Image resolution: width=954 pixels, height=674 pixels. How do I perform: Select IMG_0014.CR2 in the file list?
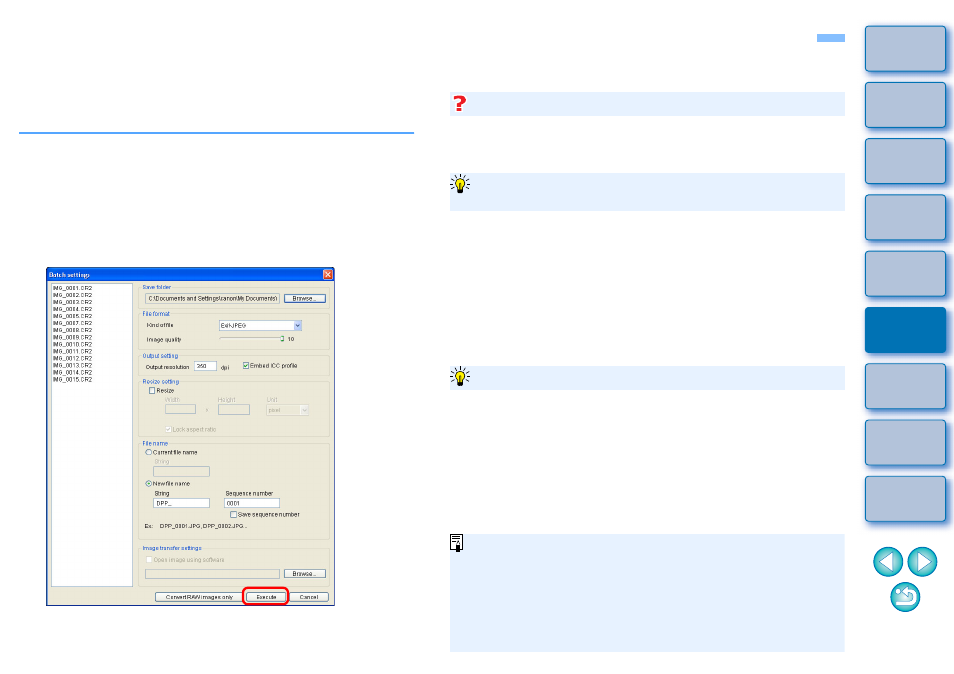(x=72, y=372)
